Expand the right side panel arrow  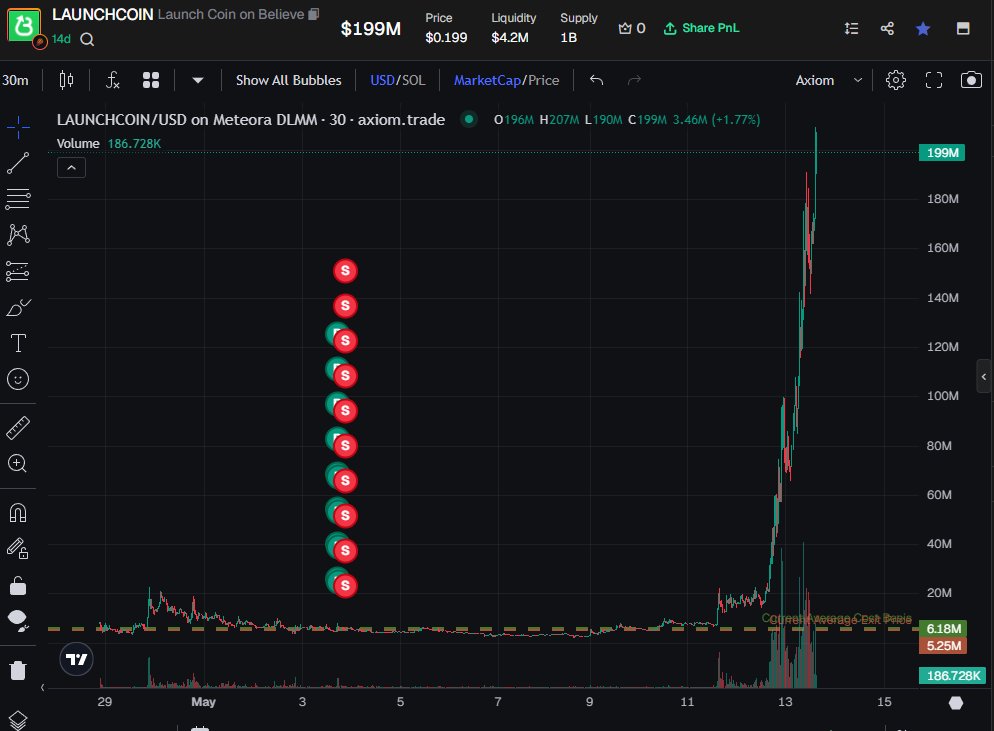984,377
